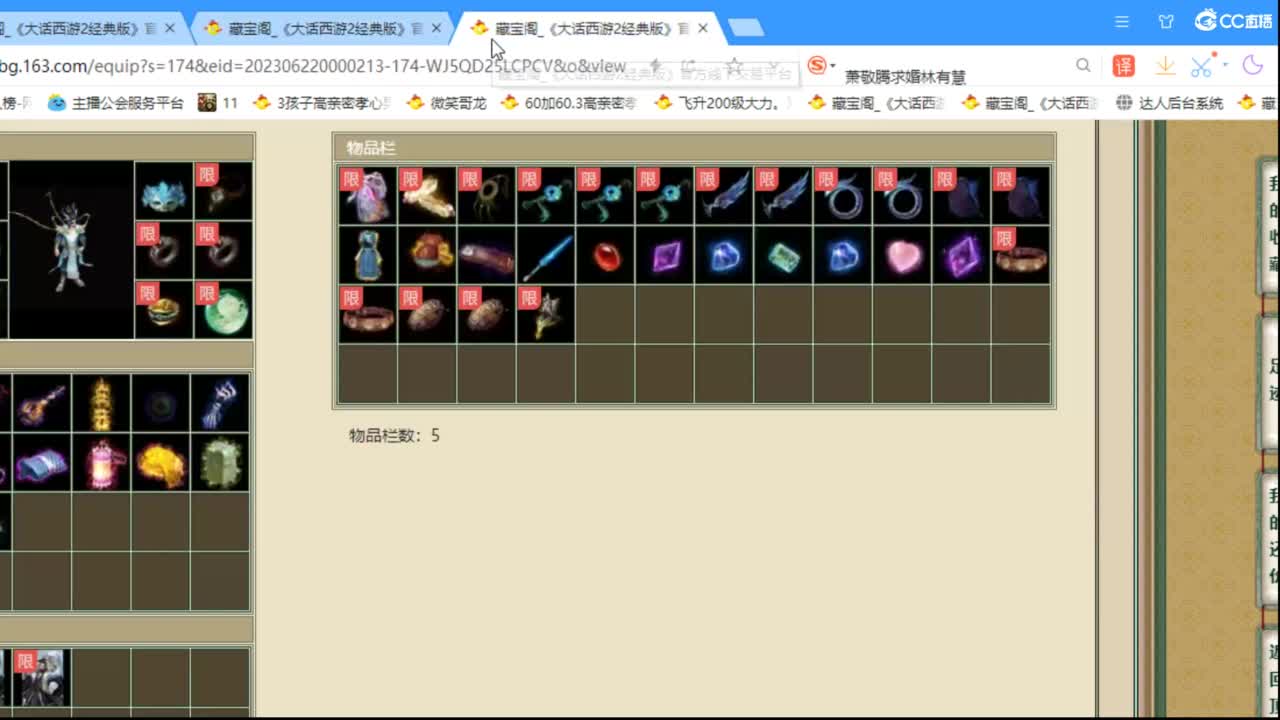Click the blue glowing claw glove icon

tap(220, 403)
